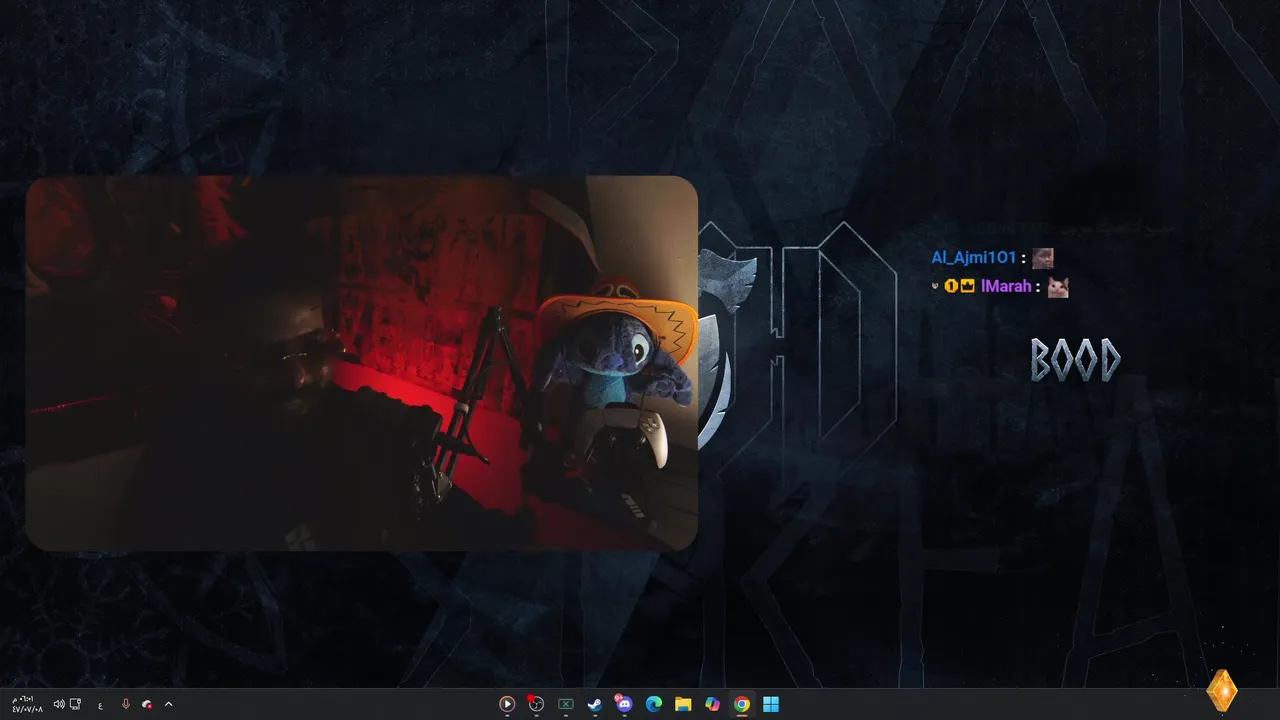Click the face emote in Al_Ajmi101's message
The height and width of the screenshot is (720, 1280).
[x=1043, y=258]
